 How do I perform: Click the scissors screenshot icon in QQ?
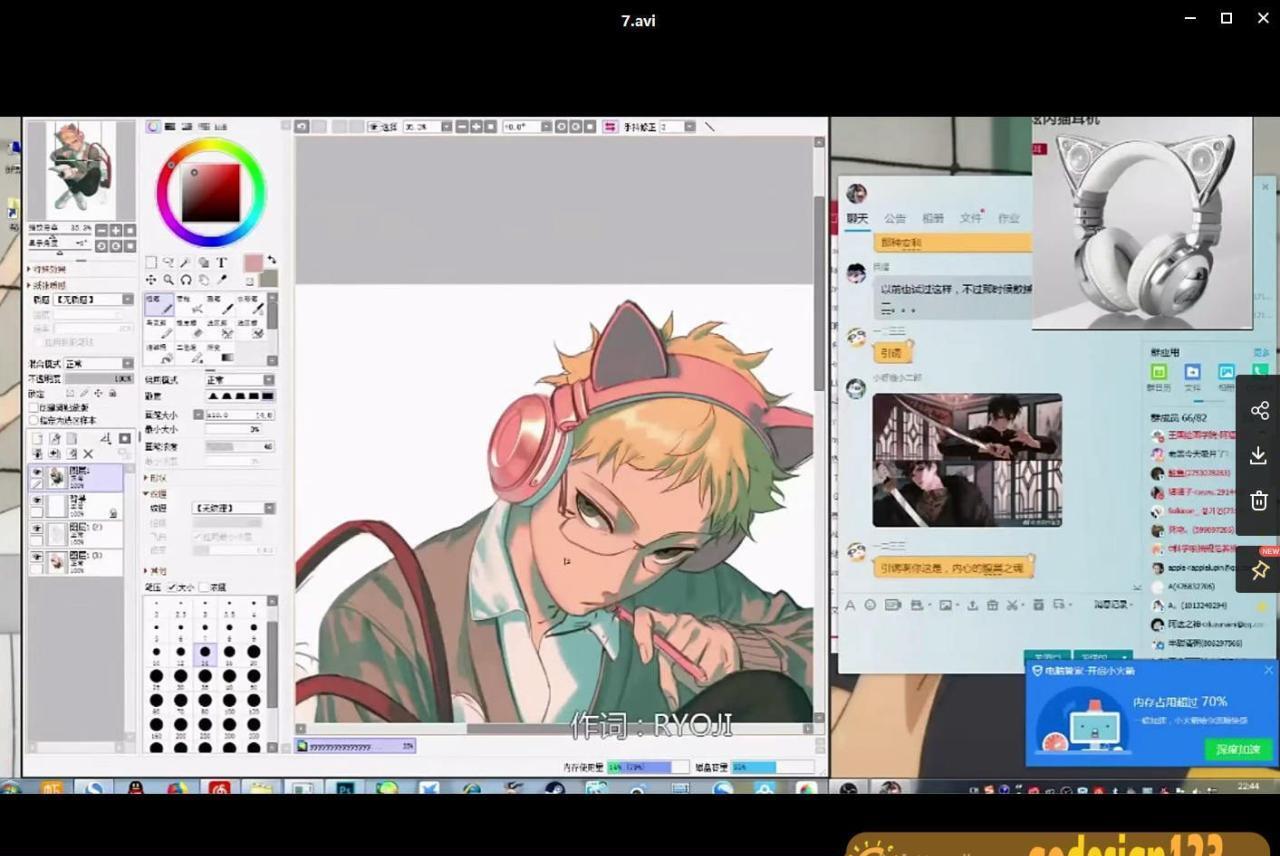coord(1012,604)
